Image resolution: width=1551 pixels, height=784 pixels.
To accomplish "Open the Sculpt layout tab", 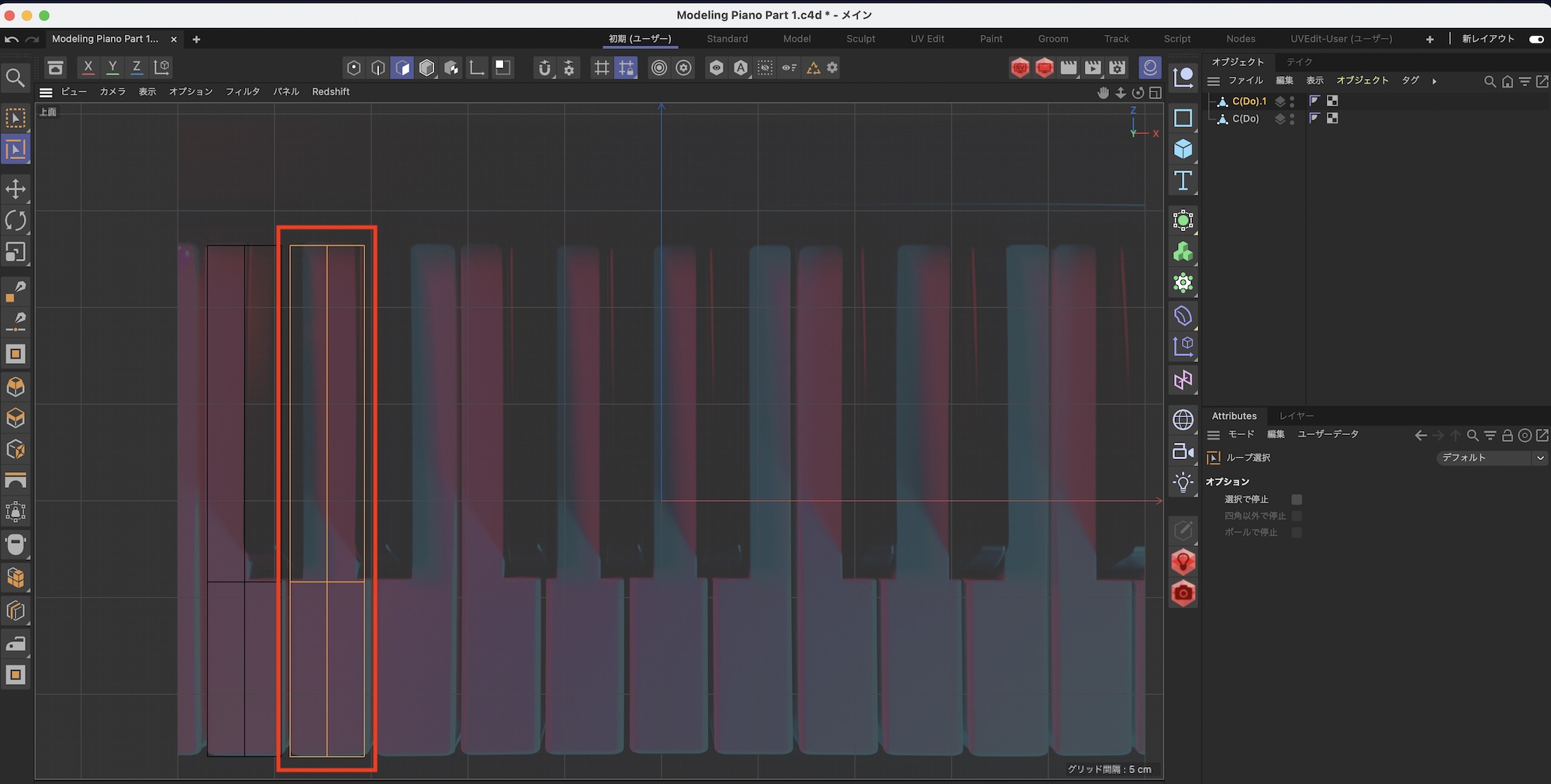I will point(860,39).
